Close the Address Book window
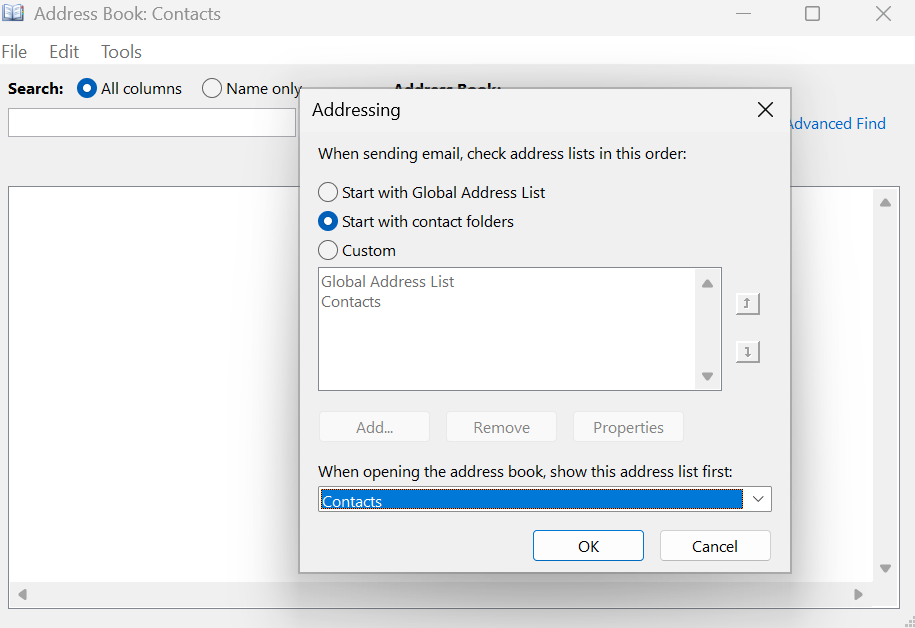The width and height of the screenshot is (915, 628). pos(883,13)
